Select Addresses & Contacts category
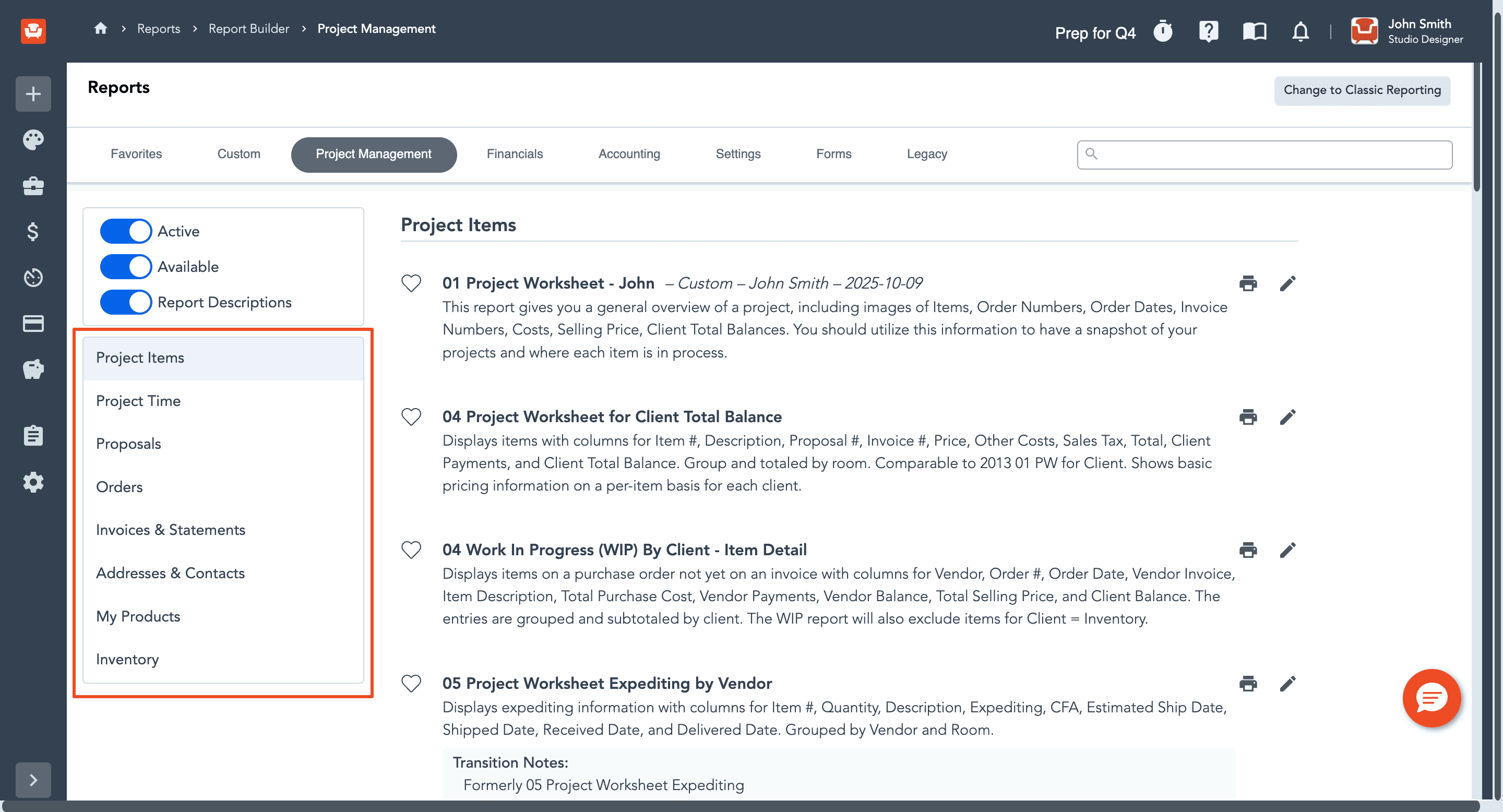 click(x=223, y=574)
